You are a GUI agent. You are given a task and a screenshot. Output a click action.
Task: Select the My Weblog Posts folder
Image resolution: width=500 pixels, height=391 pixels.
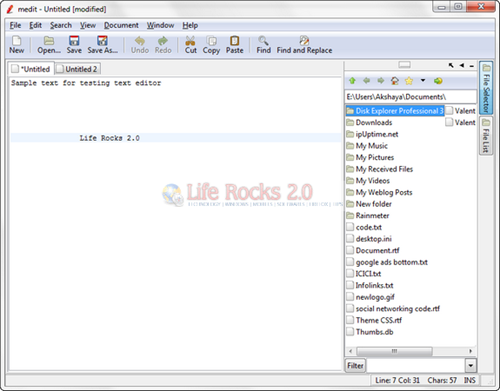click(x=379, y=192)
